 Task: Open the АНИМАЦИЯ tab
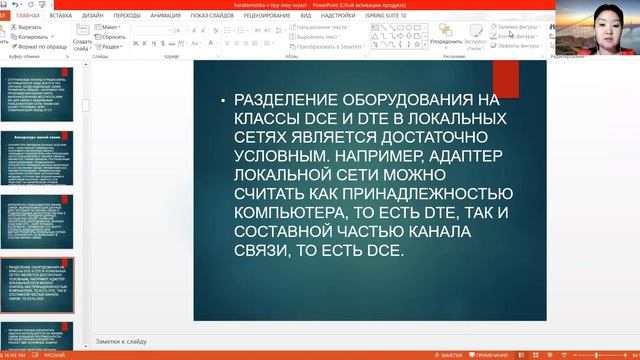click(x=165, y=16)
